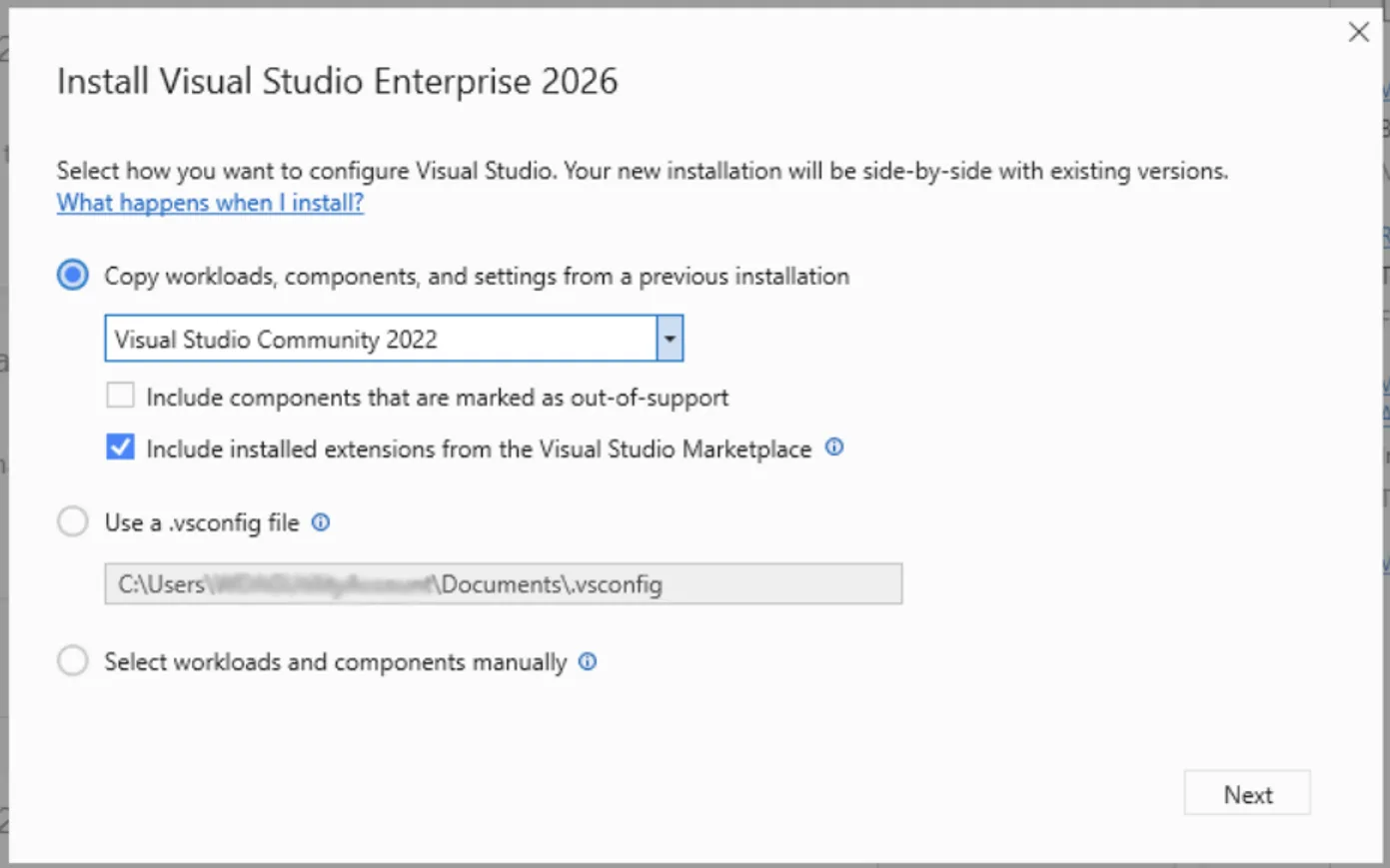Screen dimensions: 1390x868
Task: Check 'Include components that are marked as out-of-support'
Action: pos(120,396)
